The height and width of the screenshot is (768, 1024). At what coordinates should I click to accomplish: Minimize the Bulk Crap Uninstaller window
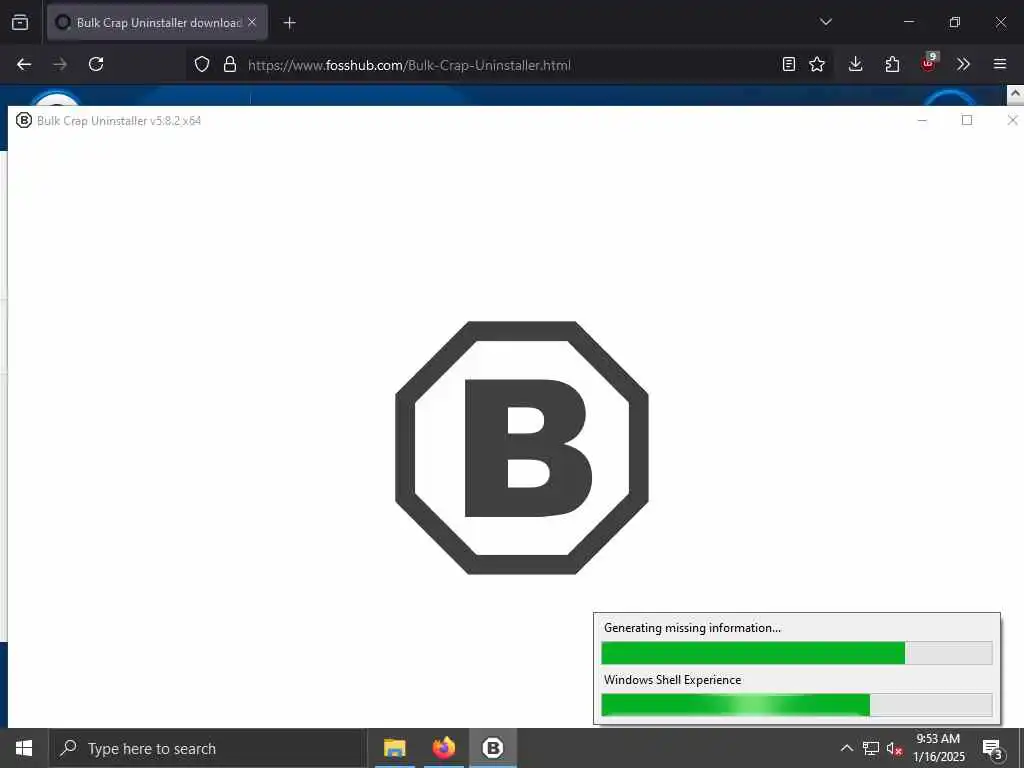click(922, 120)
